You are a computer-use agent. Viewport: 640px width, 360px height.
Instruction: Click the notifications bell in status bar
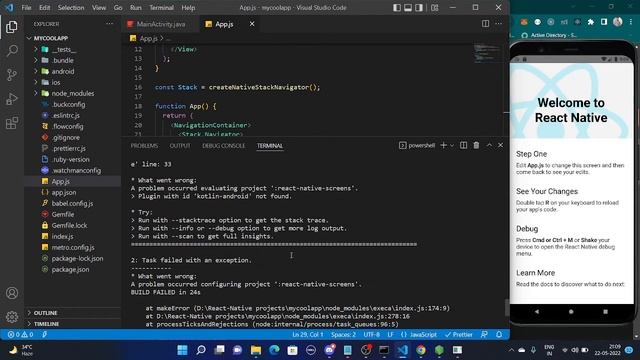click(x=499, y=334)
